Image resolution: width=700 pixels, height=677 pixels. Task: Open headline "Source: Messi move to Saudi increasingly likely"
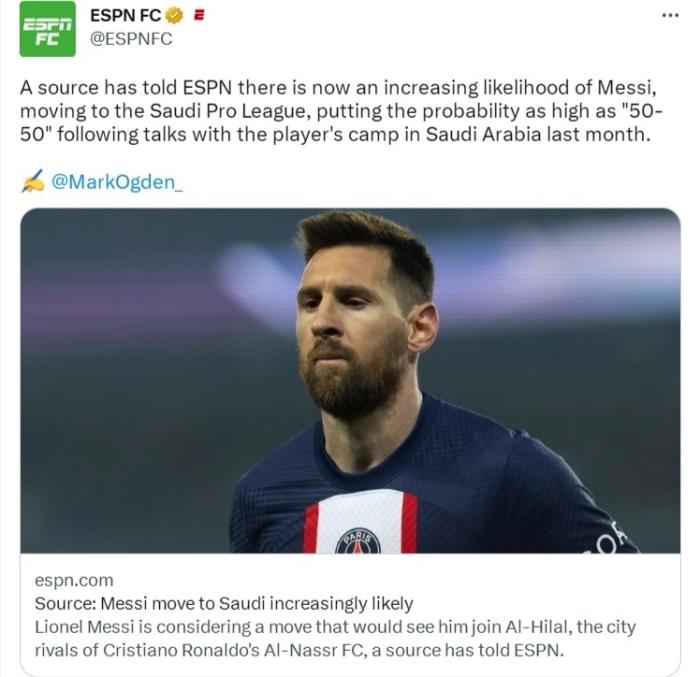coord(224,604)
